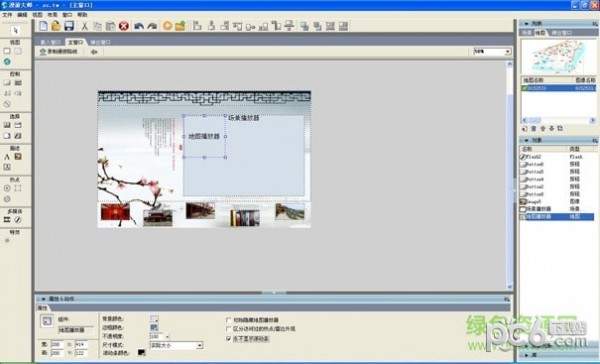Click the orange Play preview icon
This screenshot has width=600, height=364.
pyautogui.click(x=167, y=26)
